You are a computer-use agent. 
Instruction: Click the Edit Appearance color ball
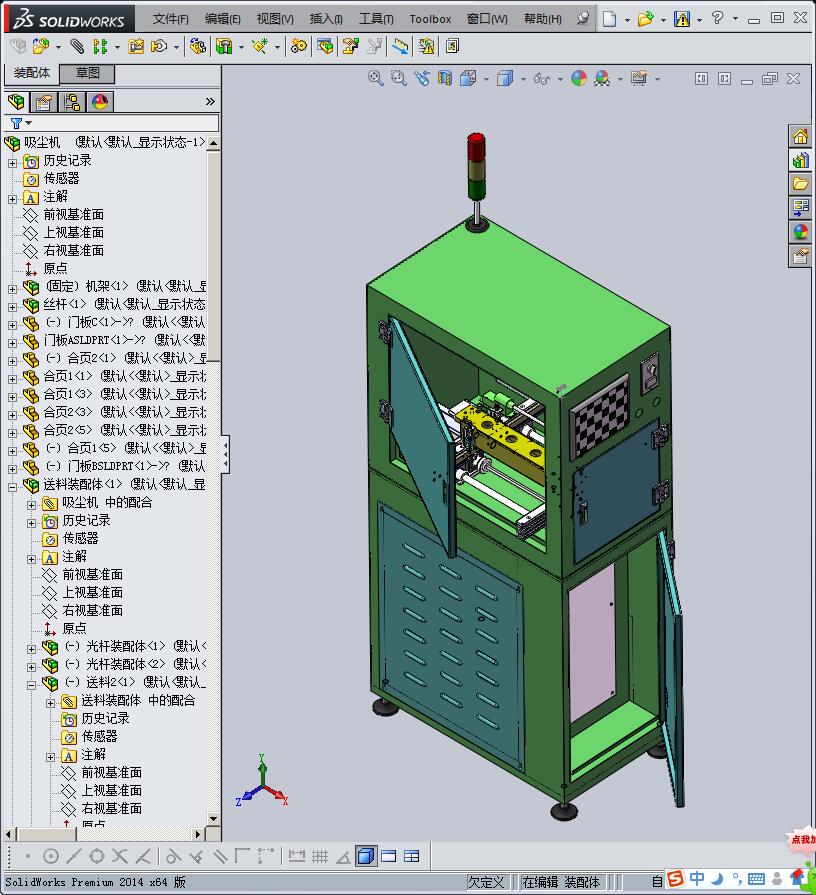click(579, 78)
